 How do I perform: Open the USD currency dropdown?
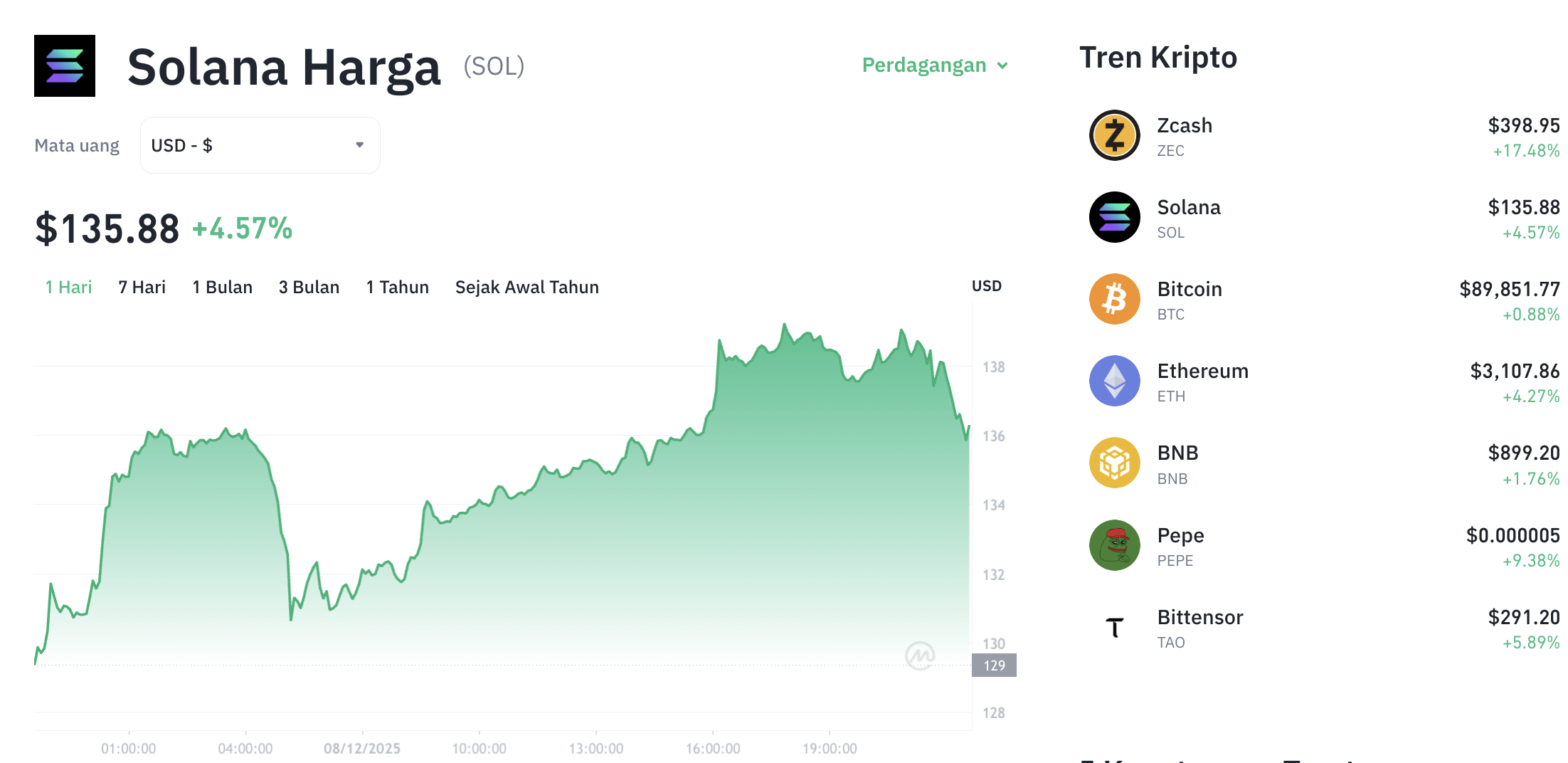click(x=260, y=144)
